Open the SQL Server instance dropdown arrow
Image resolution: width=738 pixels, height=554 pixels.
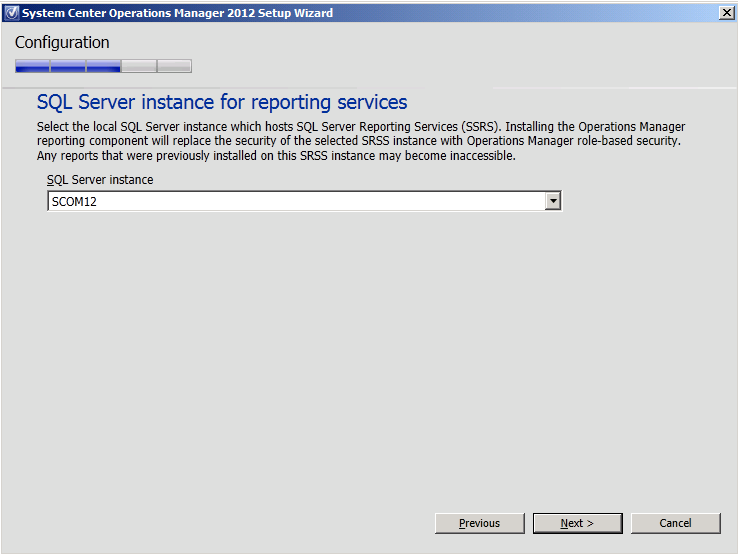pyautogui.click(x=553, y=201)
